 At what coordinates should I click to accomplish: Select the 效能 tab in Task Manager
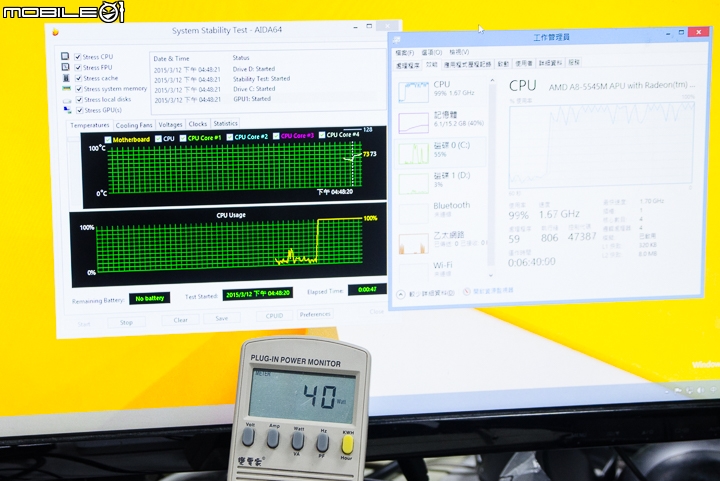tap(432, 65)
